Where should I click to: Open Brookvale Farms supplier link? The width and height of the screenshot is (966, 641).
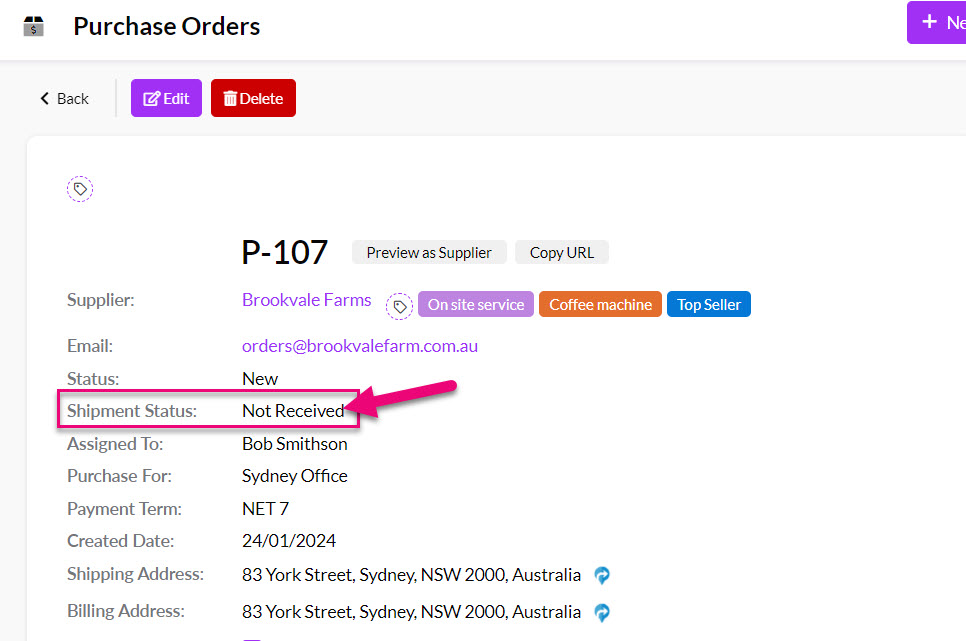pyautogui.click(x=307, y=300)
